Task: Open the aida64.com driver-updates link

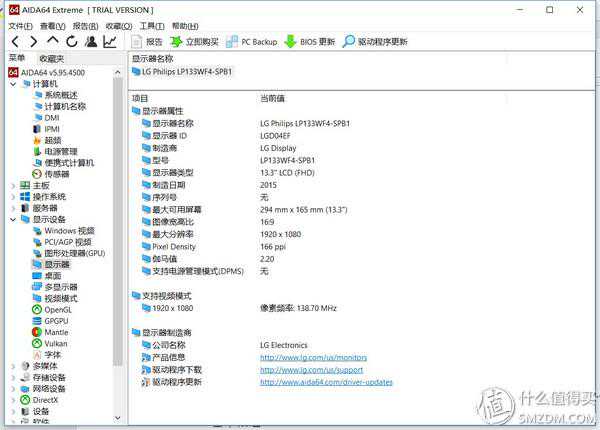Action: tap(326, 382)
